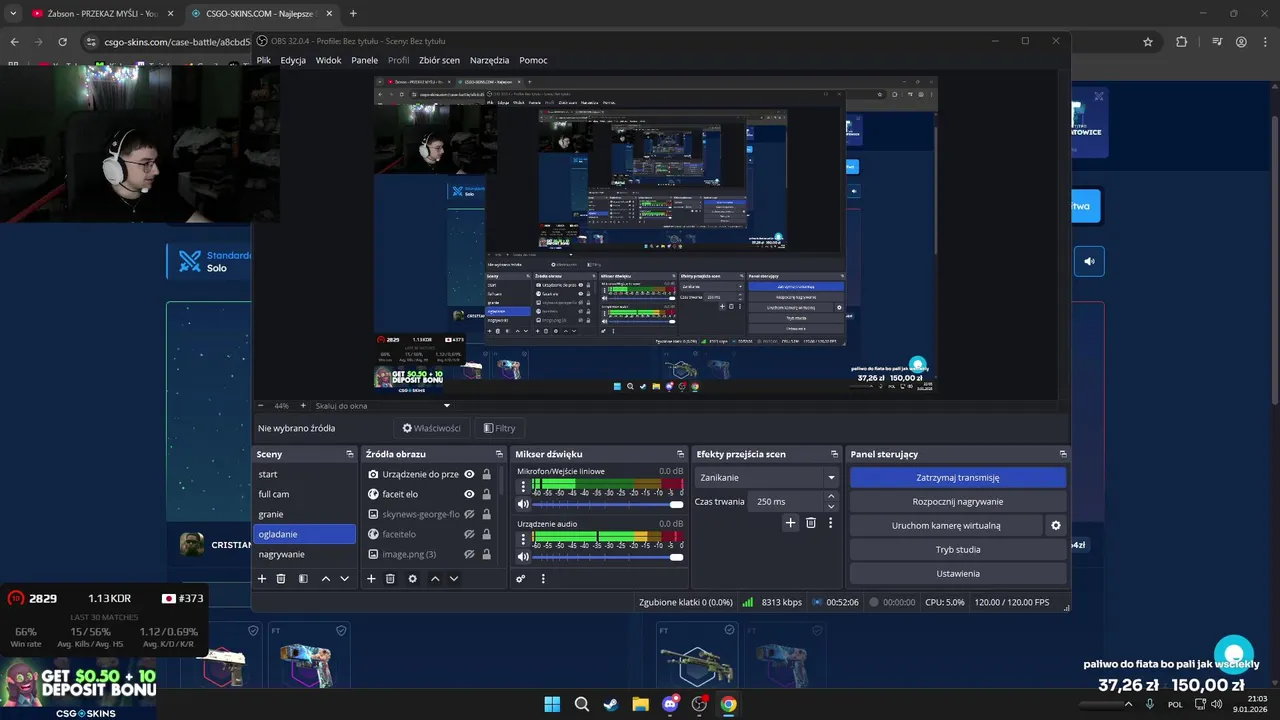Click Rozpocznij nagrywanie button
This screenshot has height=720, width=1280.
[958, 502]
